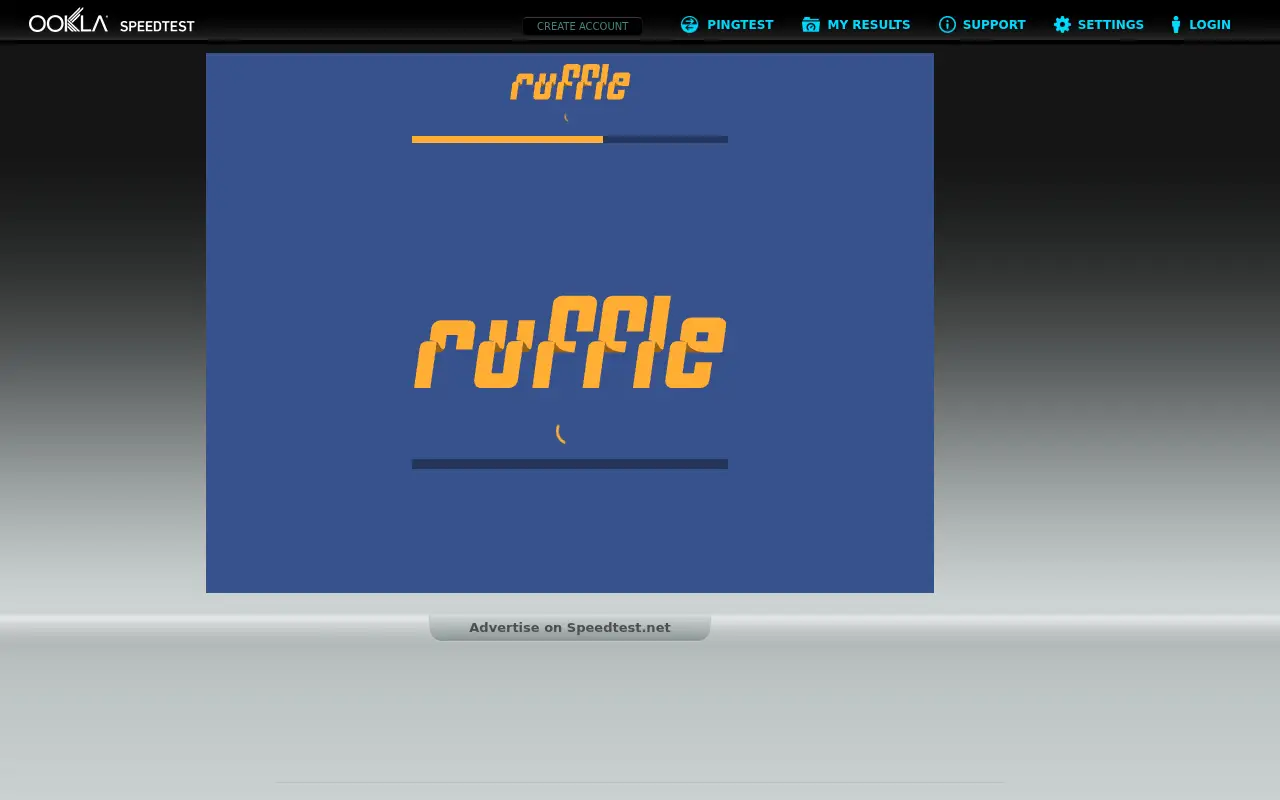Image resolution: width=1280 pixels, height=800 pixels.
Task: Click the Ookla Speedtest logo
Action: click(112, 22)
